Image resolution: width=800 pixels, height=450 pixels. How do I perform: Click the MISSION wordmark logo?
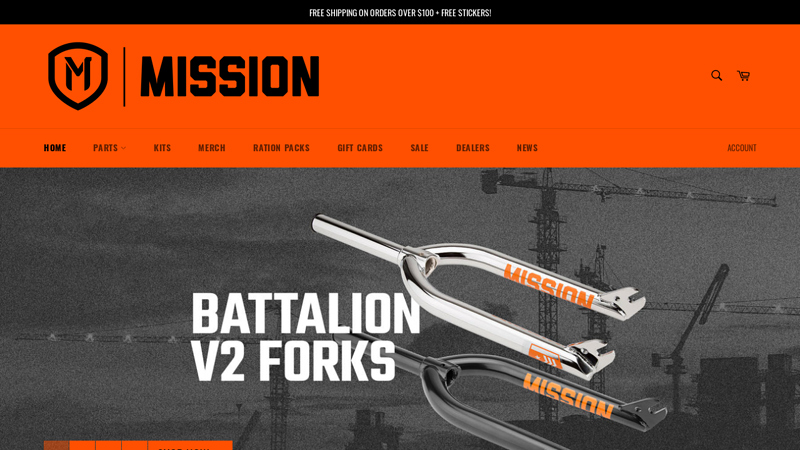(x=230, y=77)
